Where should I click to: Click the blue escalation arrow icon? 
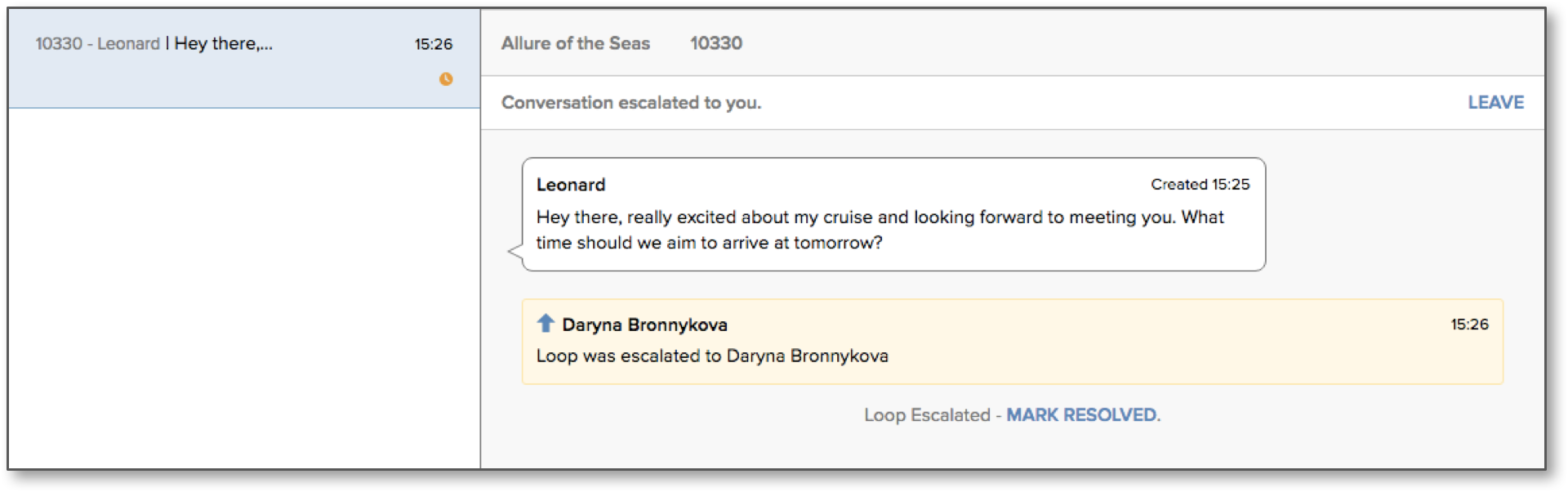point(546,324)
